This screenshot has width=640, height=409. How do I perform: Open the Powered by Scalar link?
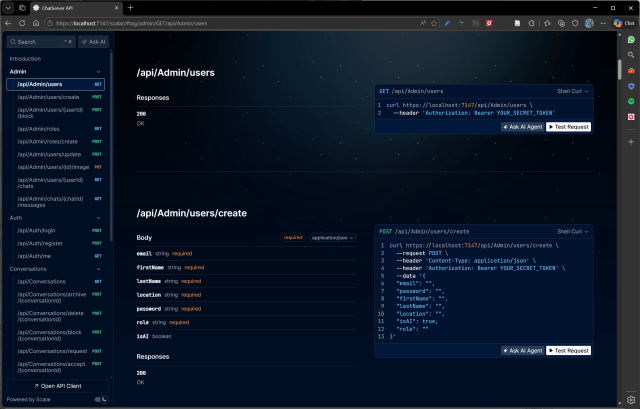point(29,399)
